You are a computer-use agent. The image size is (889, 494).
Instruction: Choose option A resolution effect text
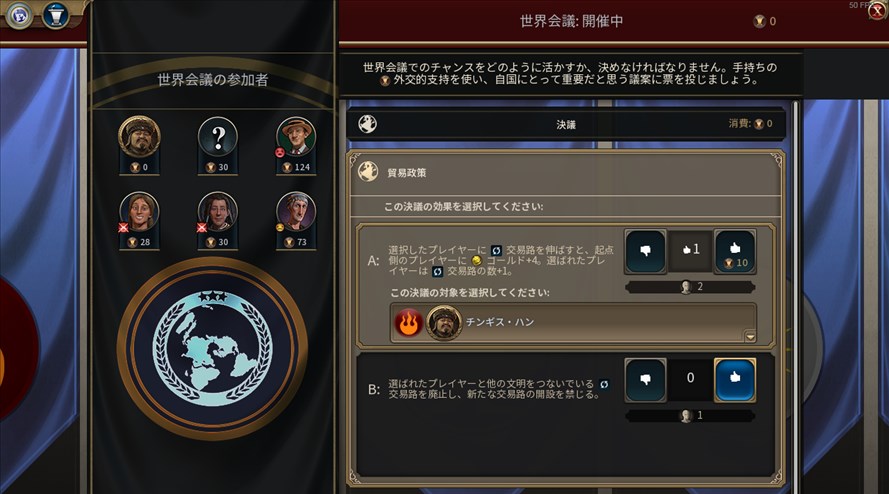tap(501, 260)
